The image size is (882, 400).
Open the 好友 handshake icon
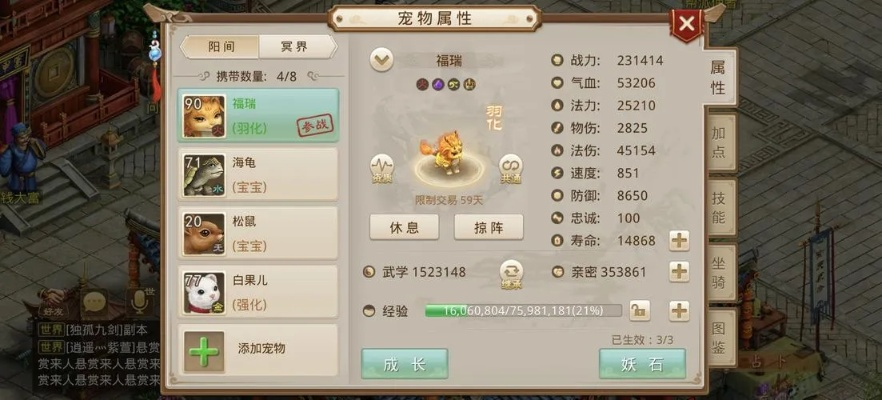tap(52, 302)
